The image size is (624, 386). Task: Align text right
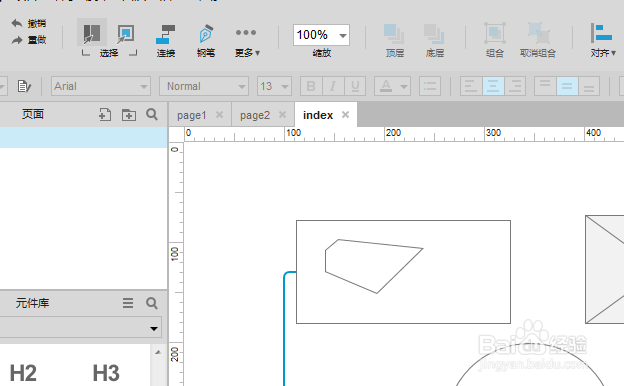[515, 86]
